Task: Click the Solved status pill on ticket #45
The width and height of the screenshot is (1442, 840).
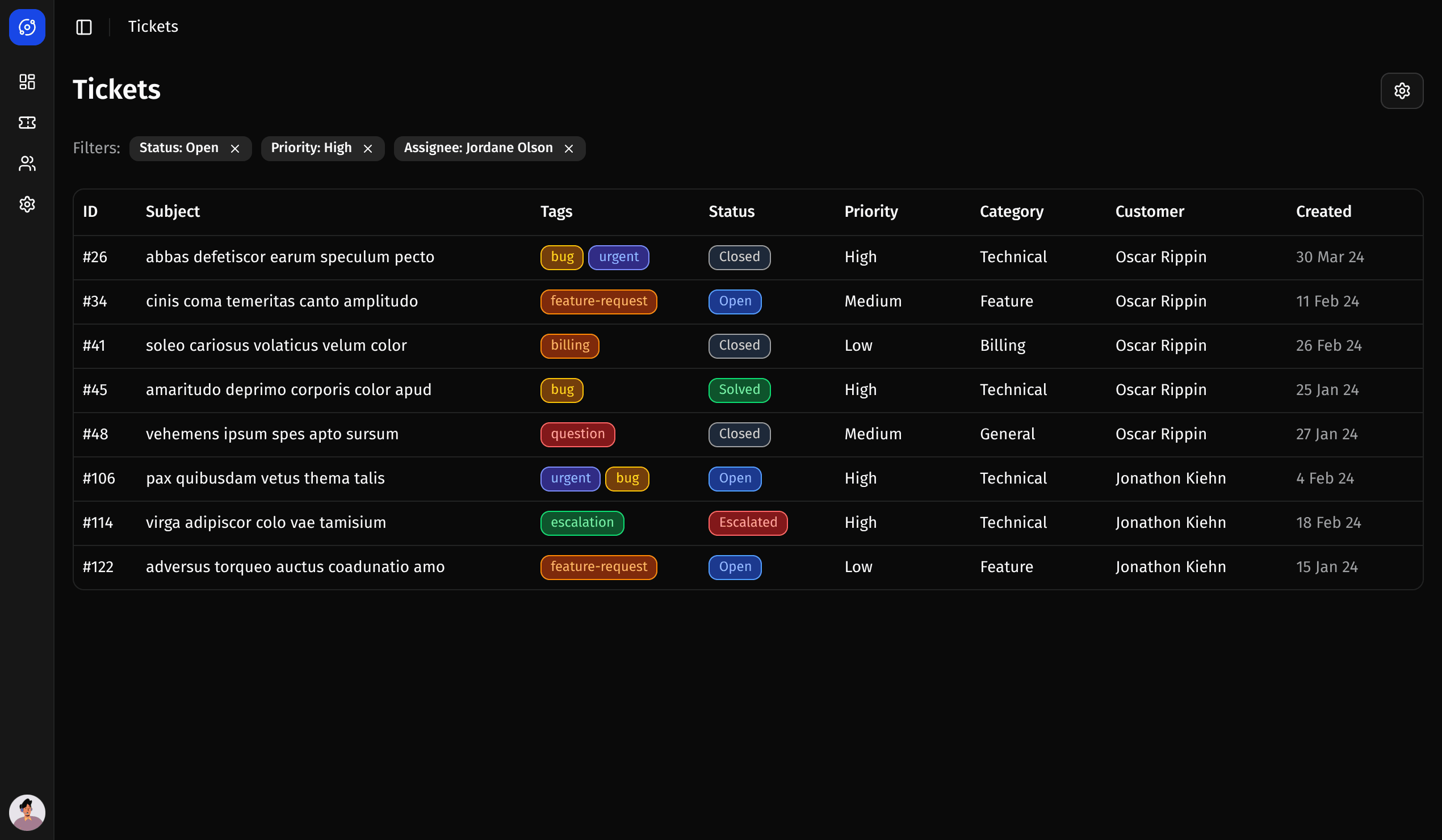Action: [x=739, y=390]
